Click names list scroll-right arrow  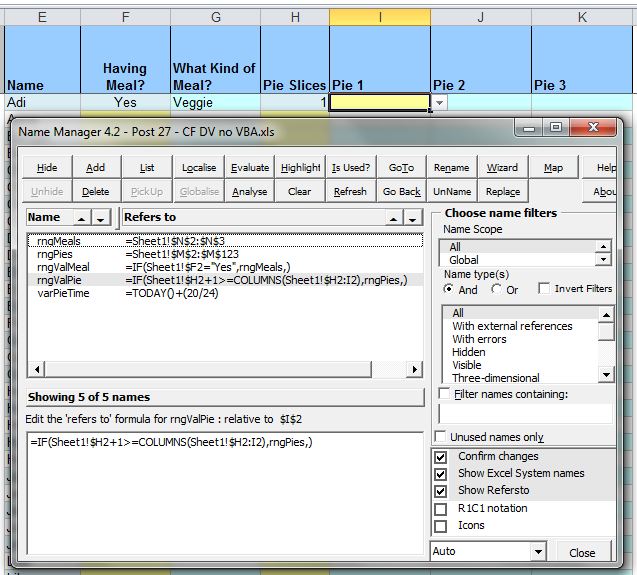414,369
